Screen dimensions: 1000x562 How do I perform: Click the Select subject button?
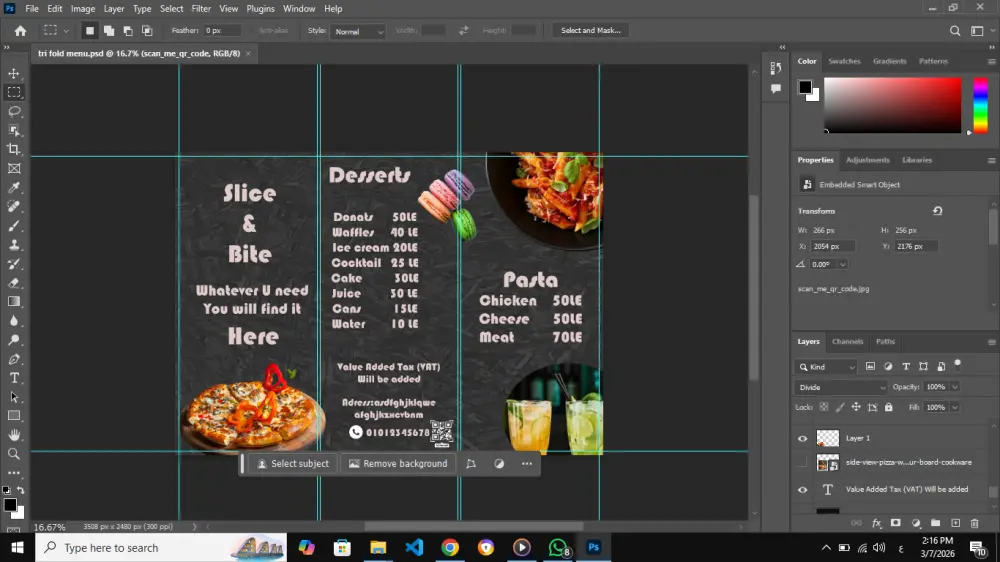291,464
